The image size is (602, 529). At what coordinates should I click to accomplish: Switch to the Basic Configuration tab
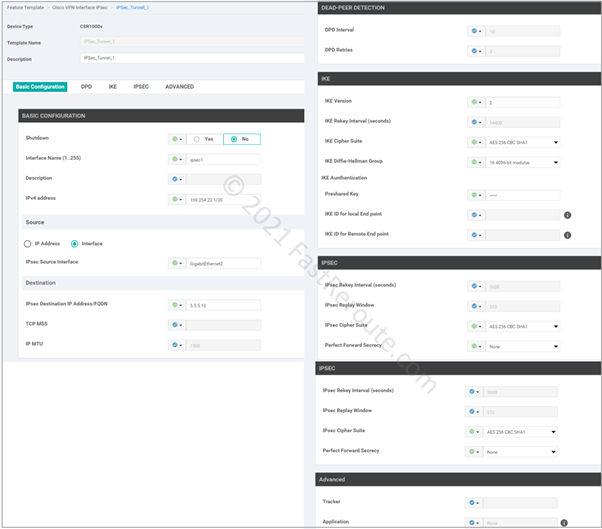click(x=40, y=87)
